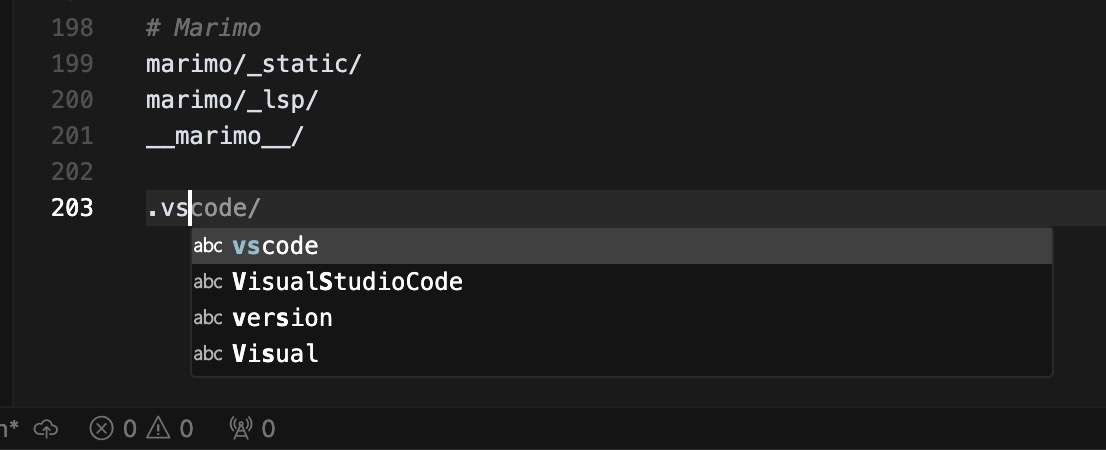Click line number 198 in the gutter
Screen dimensions: 1106x450
pyautogui.click(x=72, y=28)
